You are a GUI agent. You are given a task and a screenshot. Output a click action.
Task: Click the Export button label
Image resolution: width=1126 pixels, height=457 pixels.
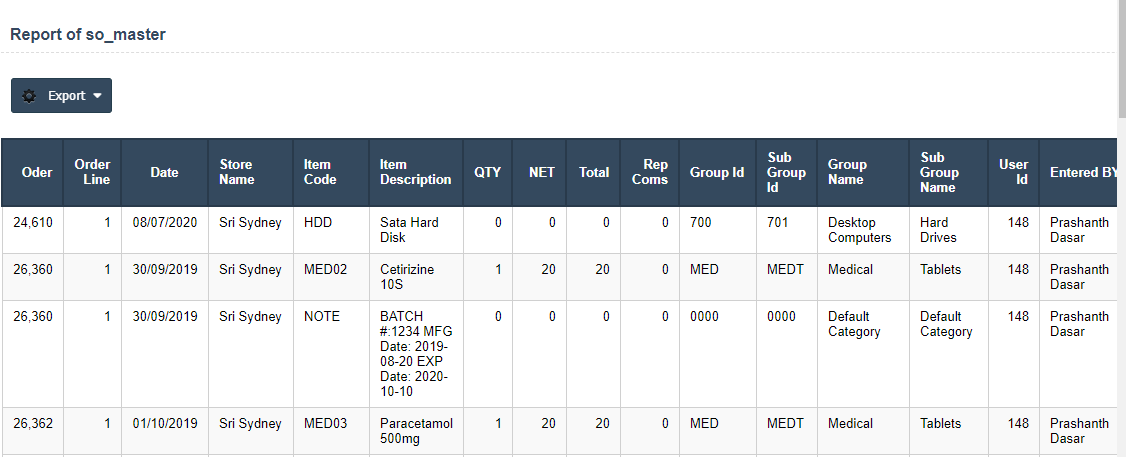pos(66,96)
